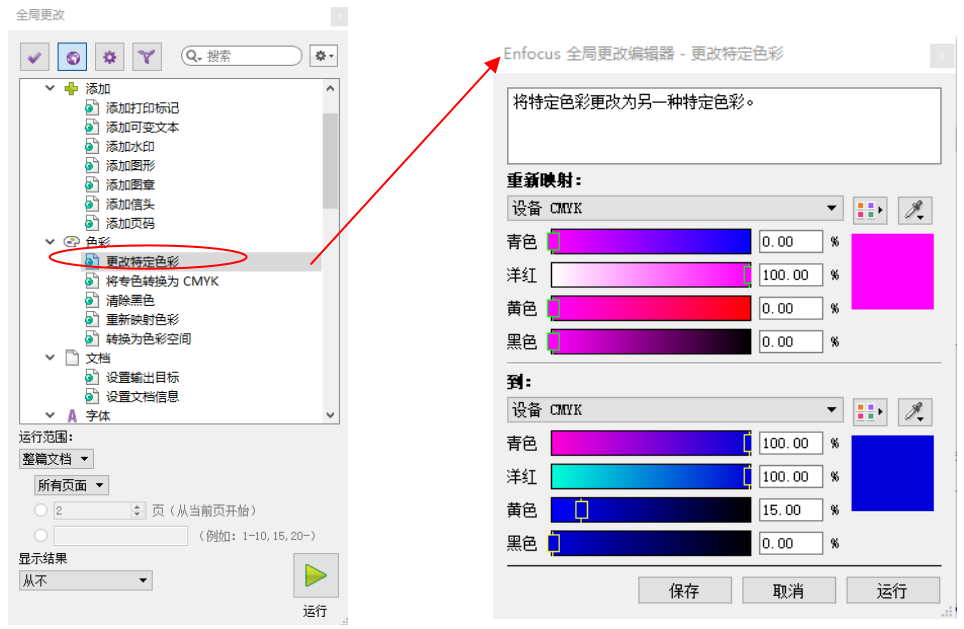Click the purple checkmark toolbar icon
964x629 pixels.
coord(33,58)
